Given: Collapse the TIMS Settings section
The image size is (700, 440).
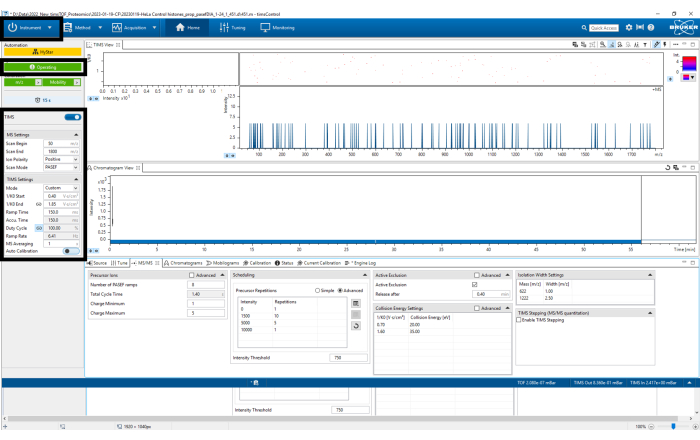Looking at the screenshot, I should [76, 179].
